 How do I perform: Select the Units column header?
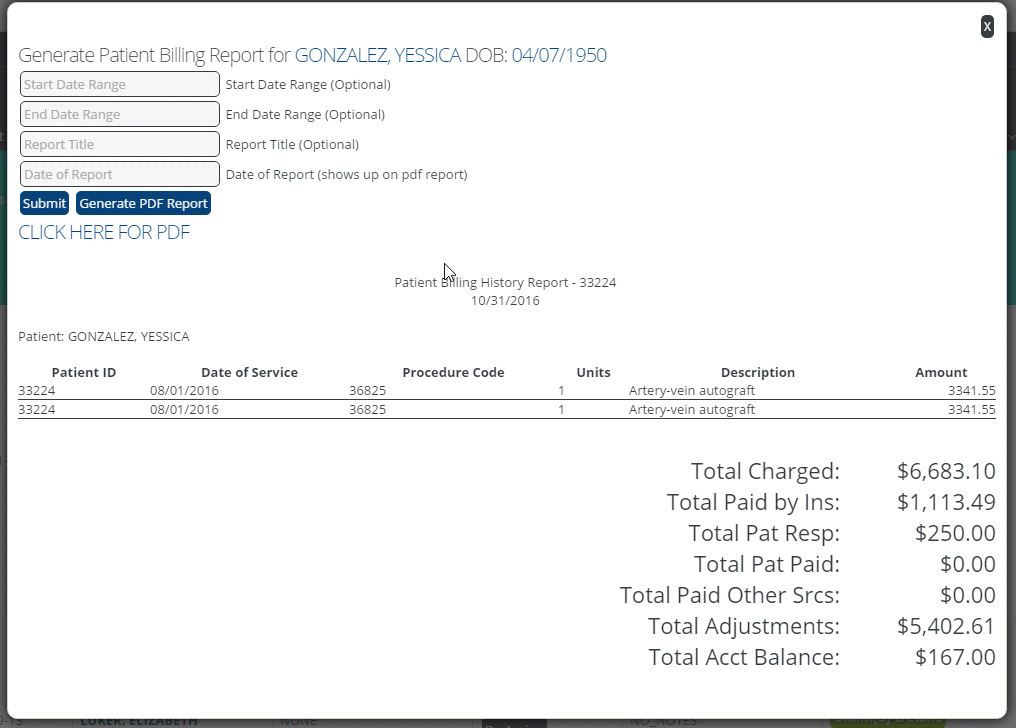coord(594,372)
